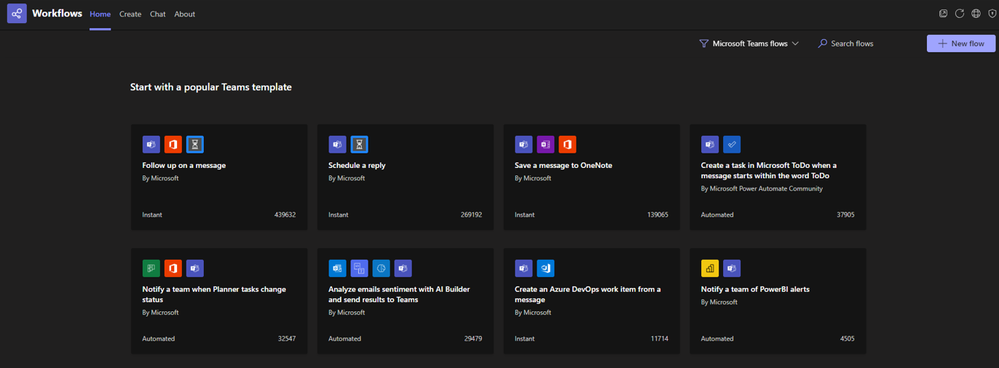Click the yellow Power BI icon
999x368 pixels.
pyautogui.click(x=710, y=268)
